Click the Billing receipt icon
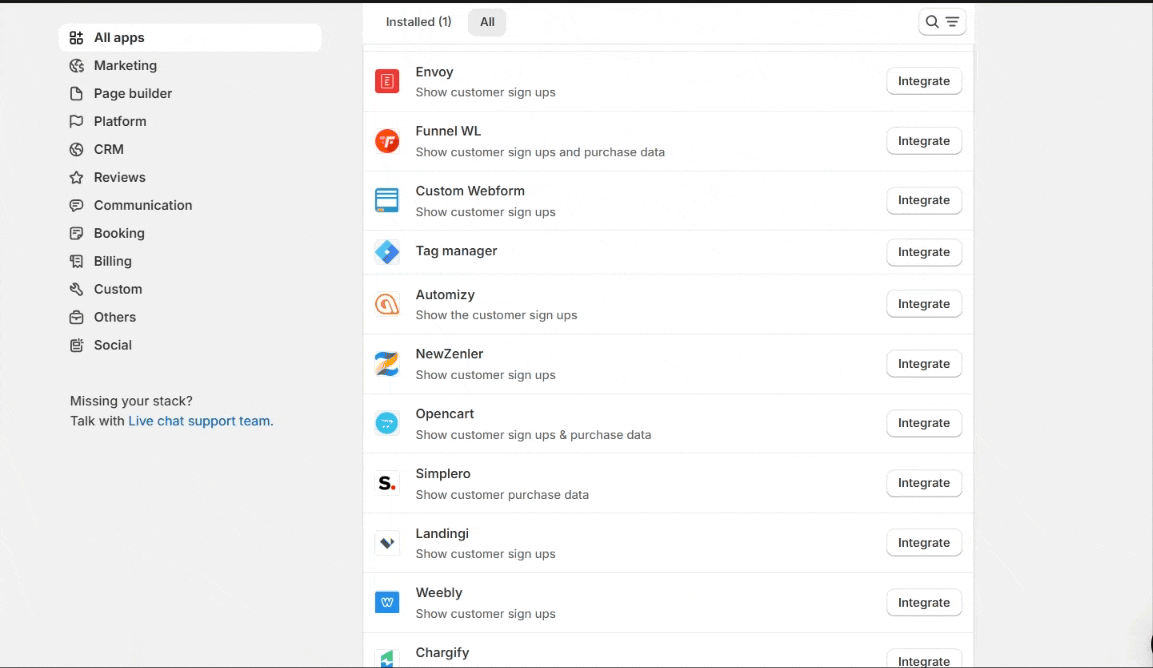Screen dimensions: 1153x668 pyautogui.click(x=76, y=261)
